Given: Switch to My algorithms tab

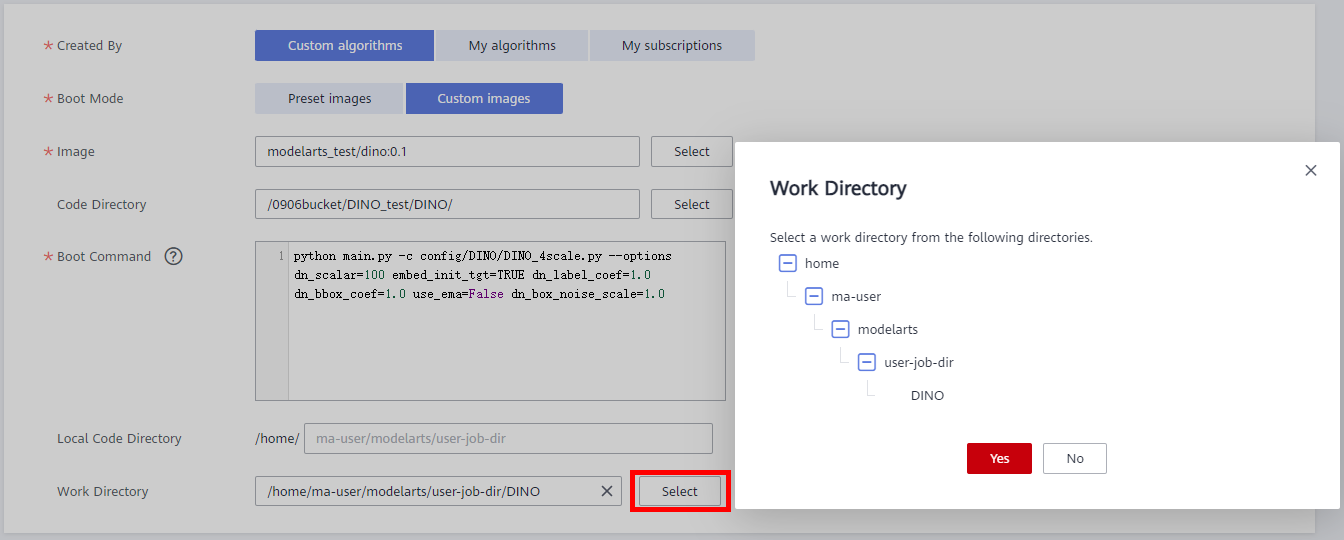Looking at the screenshot, I should click(511, 45).
